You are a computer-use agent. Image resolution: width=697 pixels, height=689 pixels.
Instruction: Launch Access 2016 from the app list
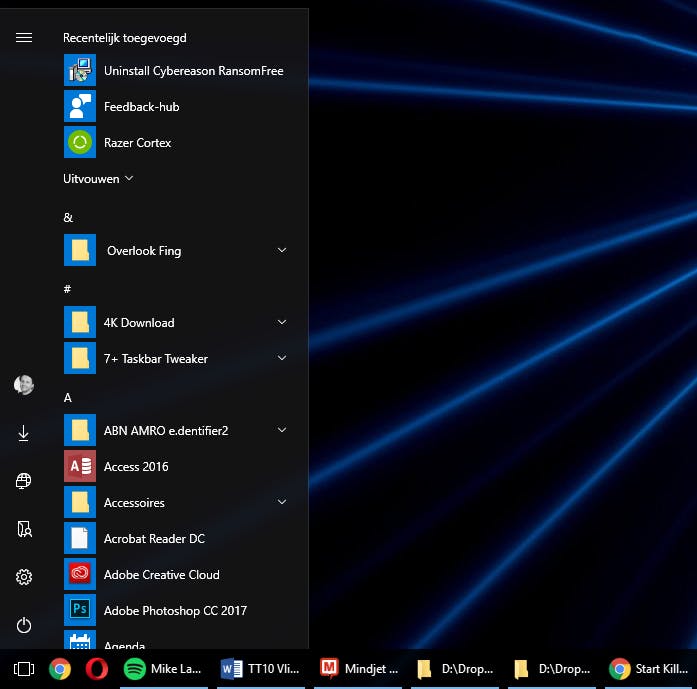(x=135, y=467)
